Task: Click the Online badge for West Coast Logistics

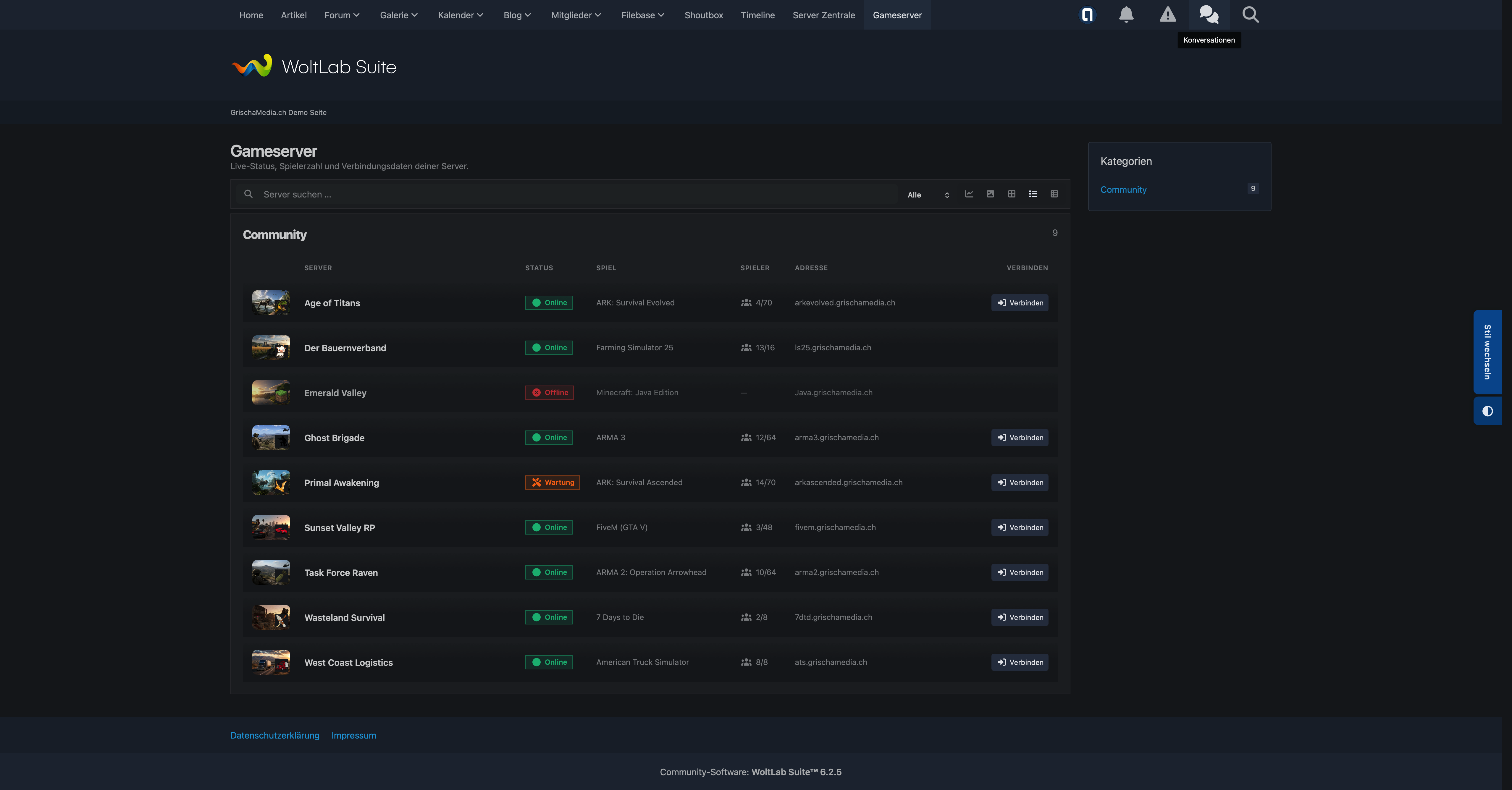Action: point(549,662)
